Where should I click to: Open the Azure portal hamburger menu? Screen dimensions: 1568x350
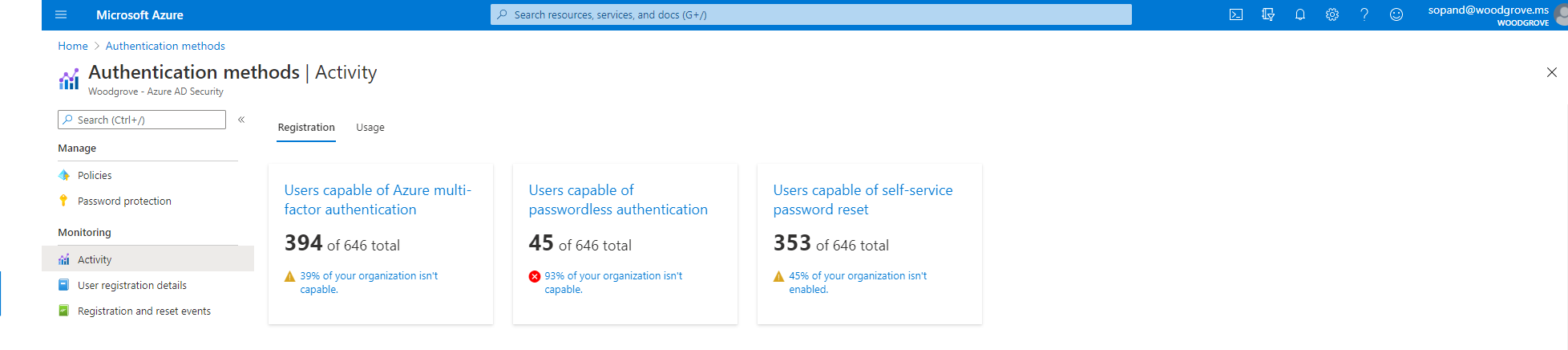pos(61,14)
